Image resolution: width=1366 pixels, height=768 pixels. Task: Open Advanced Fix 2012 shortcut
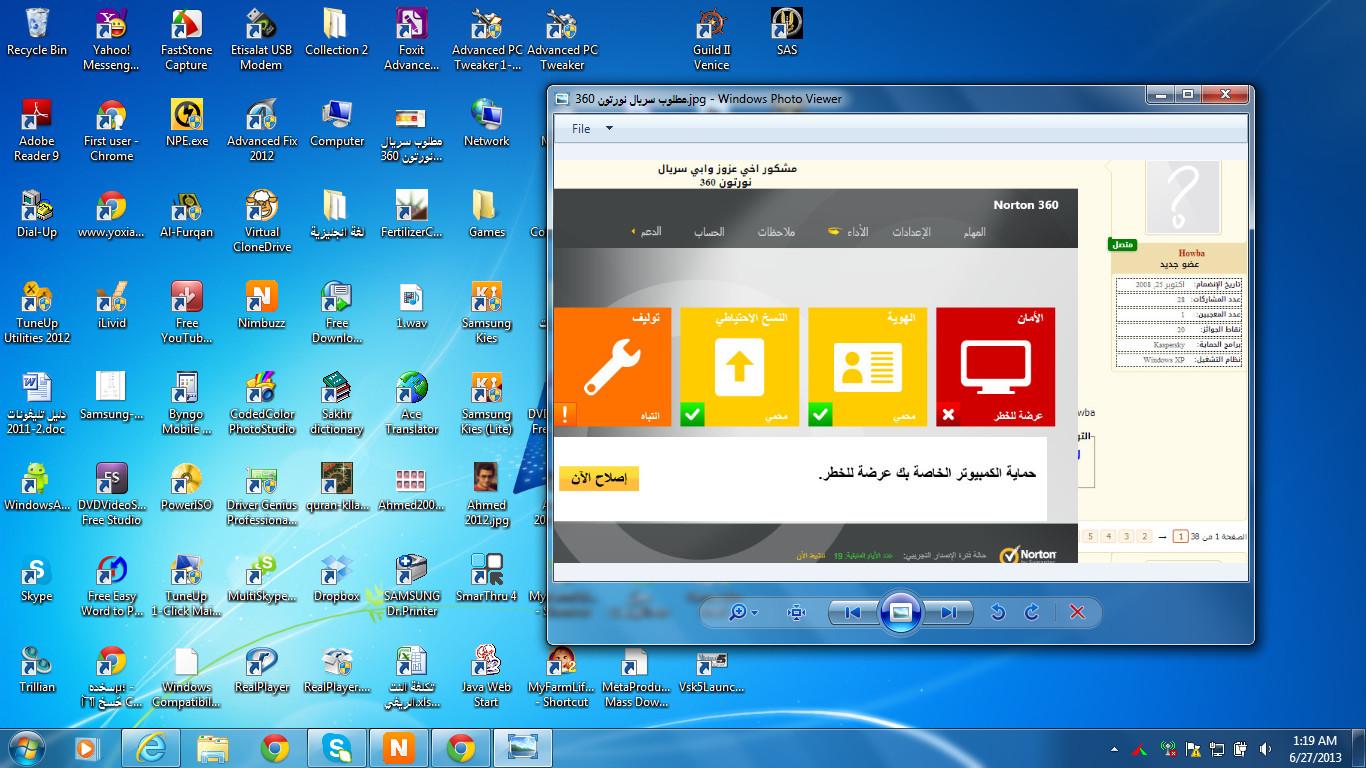262,131
